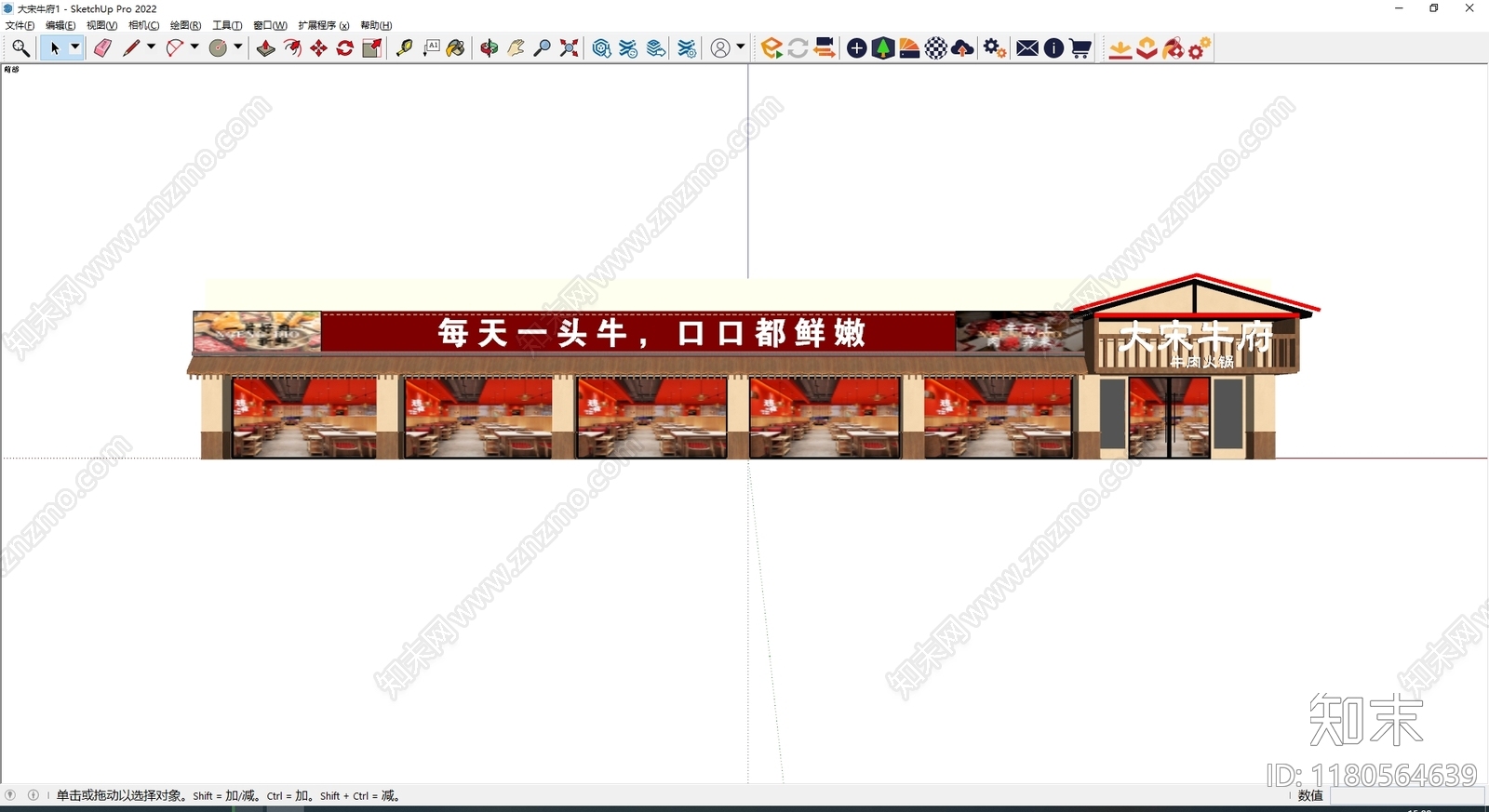Image resolution: width=1489 pixels, height=812 pixels.
Task: Select the arrow Select tool
Action: click(54, 48)
